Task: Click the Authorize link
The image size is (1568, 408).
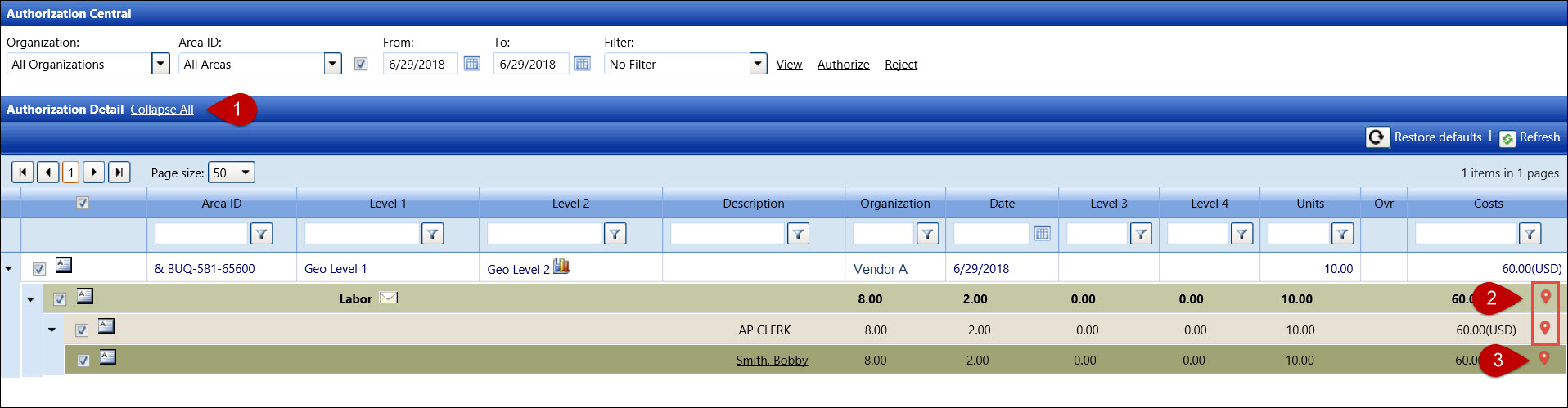Action: 843,65
